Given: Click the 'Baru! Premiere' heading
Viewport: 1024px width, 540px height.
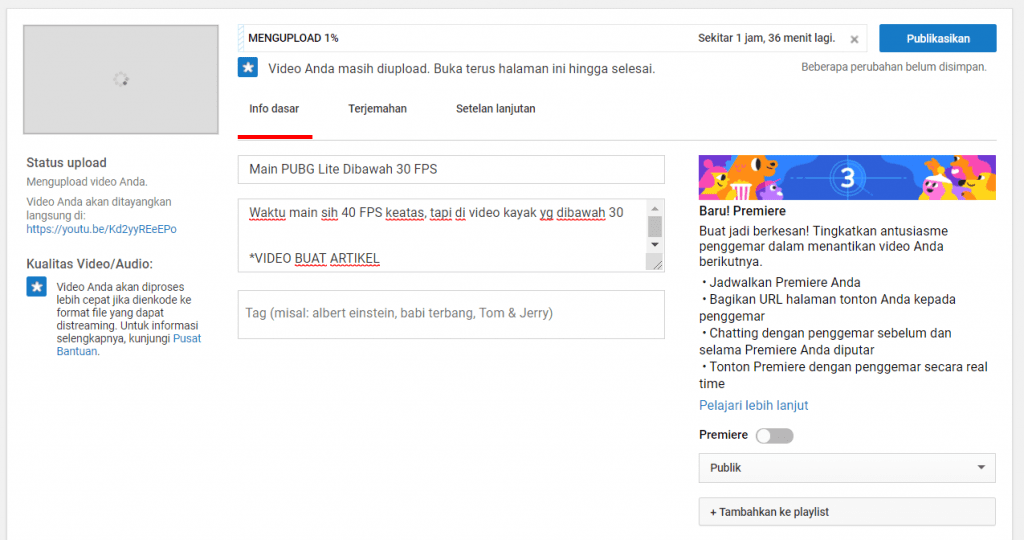Looking at the screenshot, I should click(x=743, y=211).
